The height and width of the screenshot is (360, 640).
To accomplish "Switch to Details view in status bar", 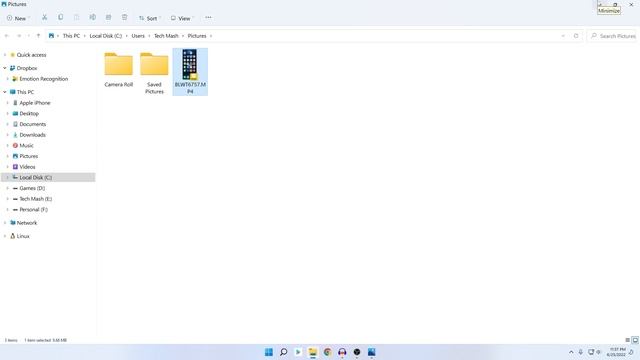I will pyautogui.click(x=627, y=340).
